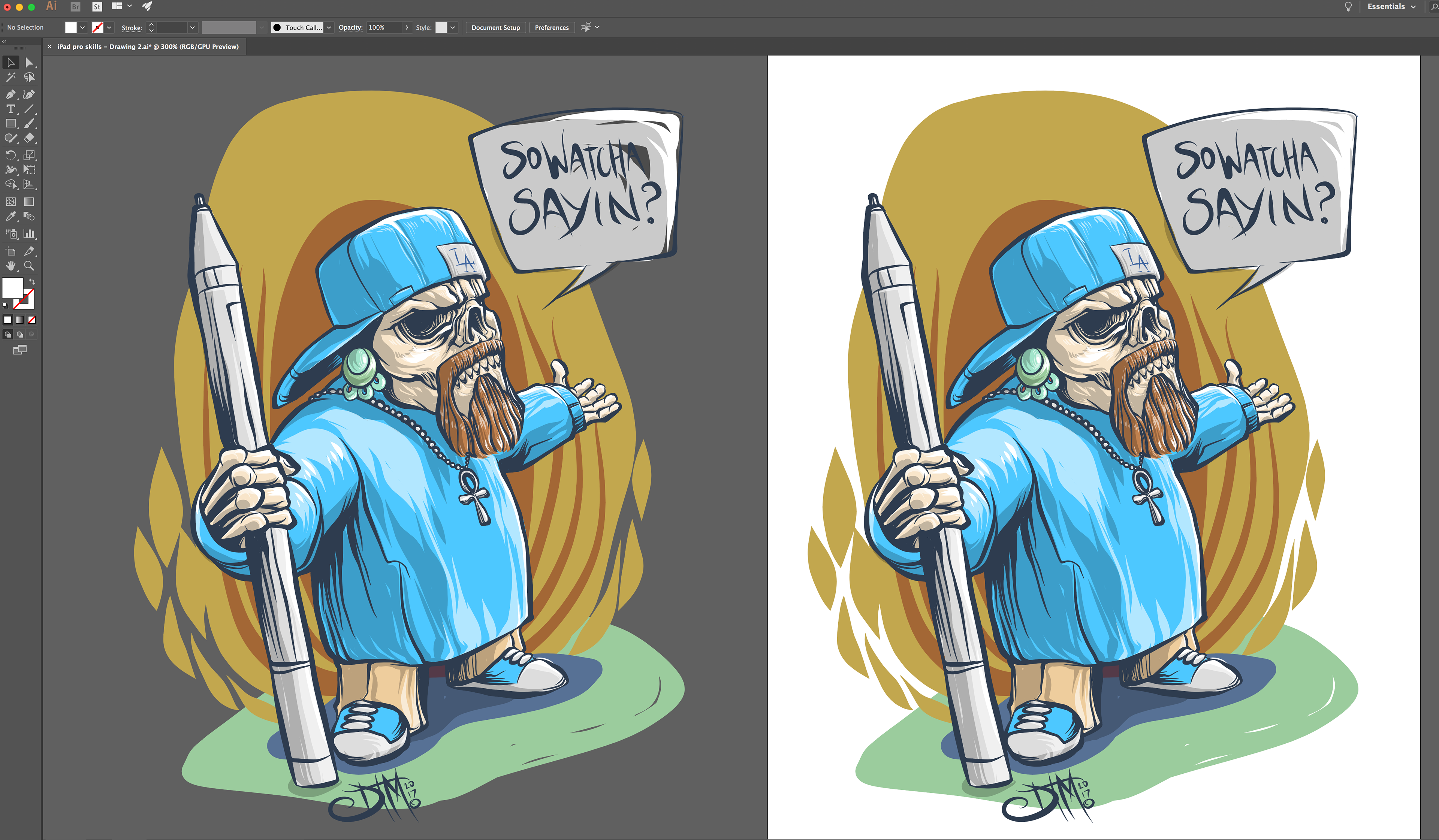Select the Selection tool (black arrow)

(11, 63)
